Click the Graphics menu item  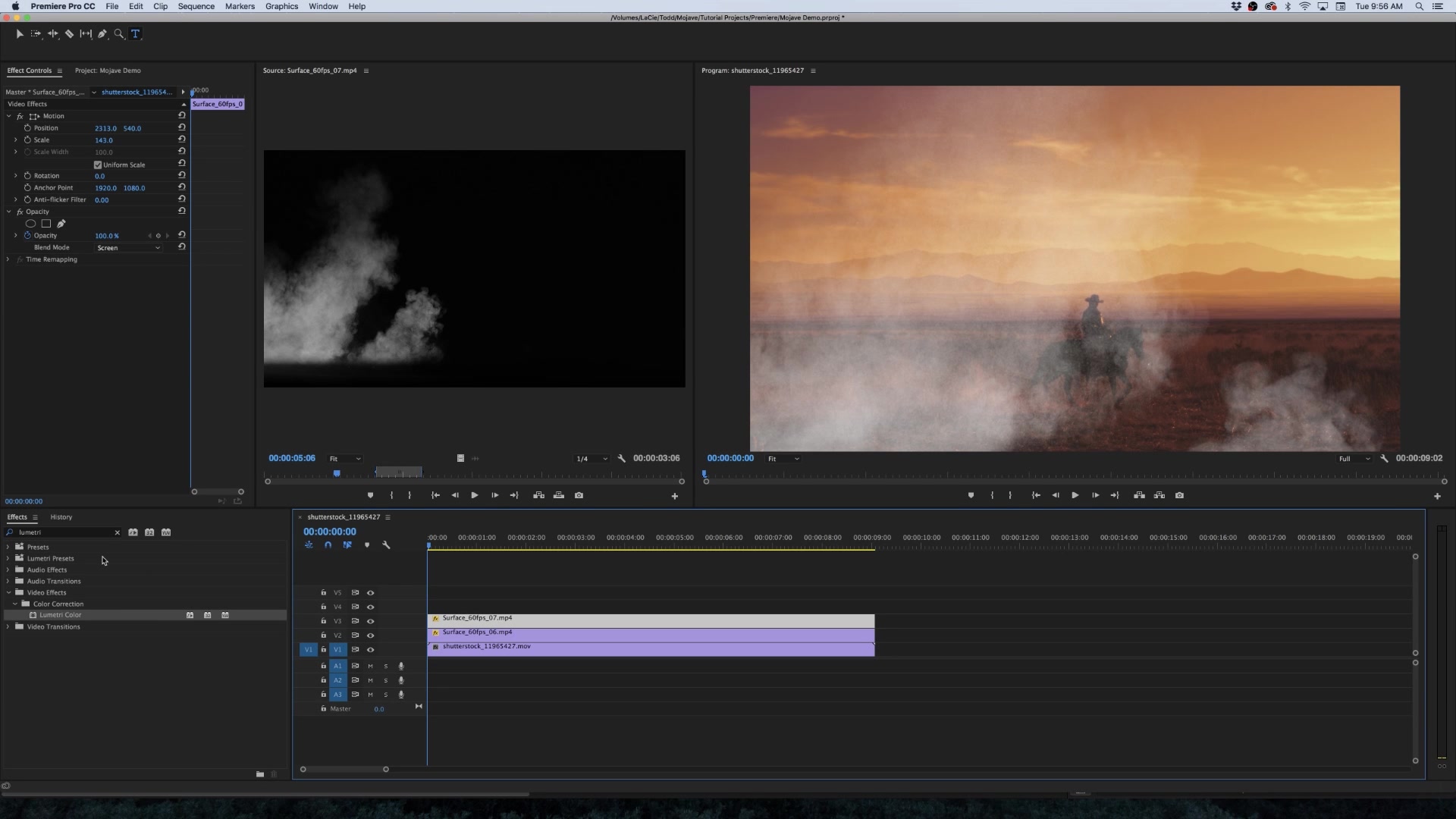282,6
